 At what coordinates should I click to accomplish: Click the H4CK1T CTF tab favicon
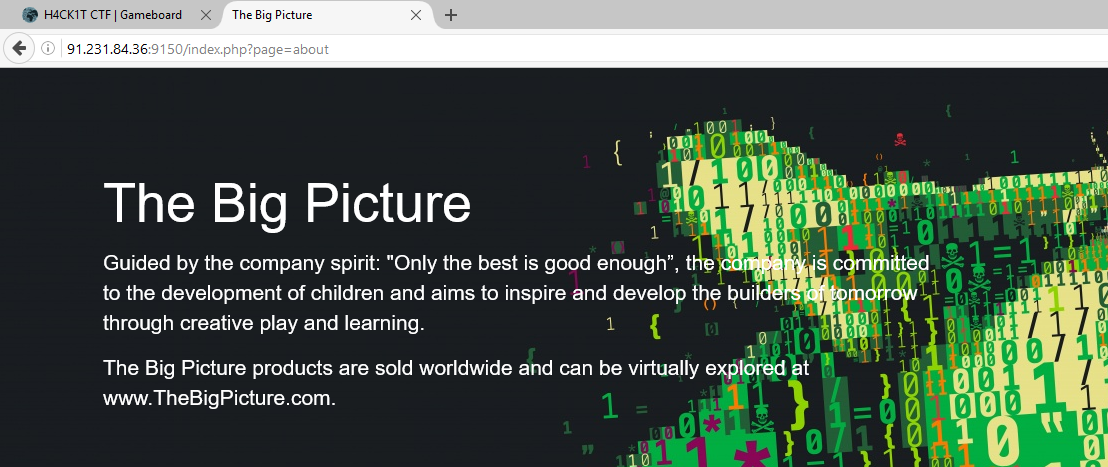[x=30, y=15]
